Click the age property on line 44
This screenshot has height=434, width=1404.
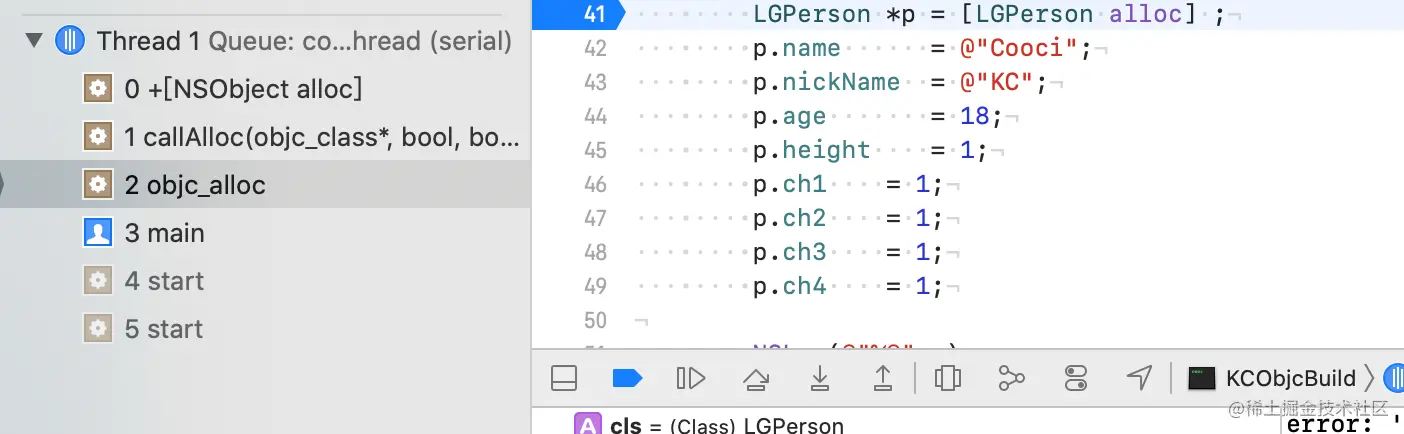(804, 116)
